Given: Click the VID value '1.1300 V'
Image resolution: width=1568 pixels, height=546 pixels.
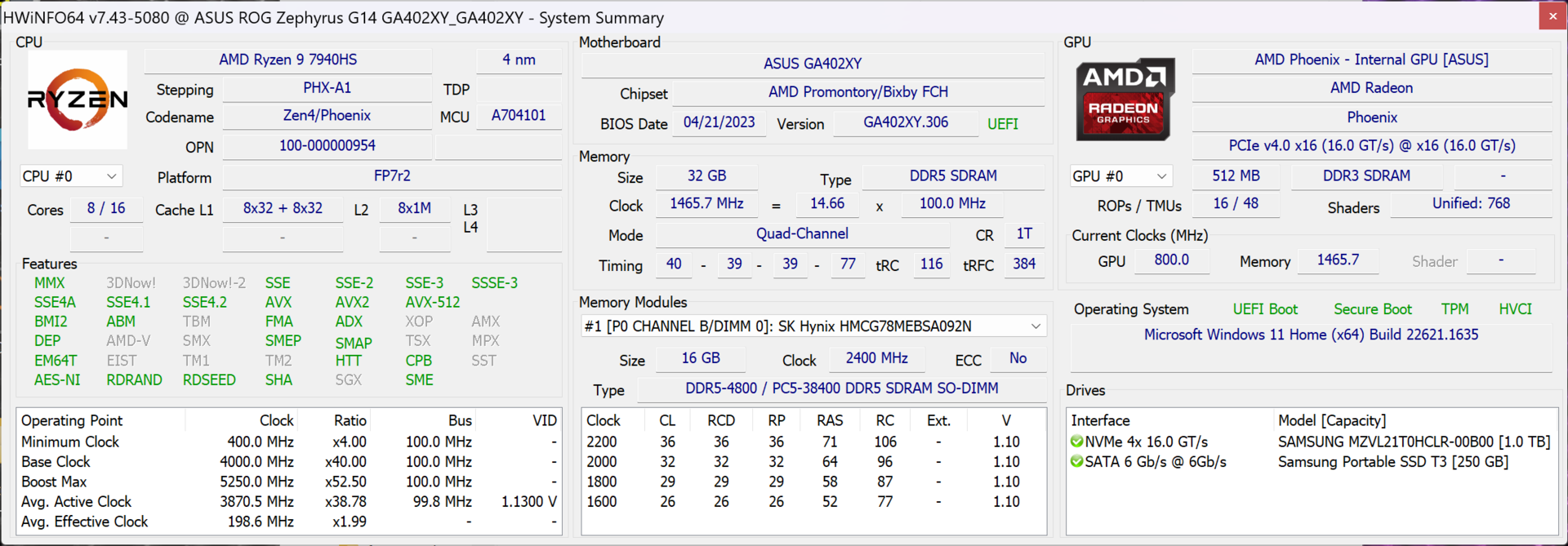Looking at the screenshot, I should [x=529, y=502].
